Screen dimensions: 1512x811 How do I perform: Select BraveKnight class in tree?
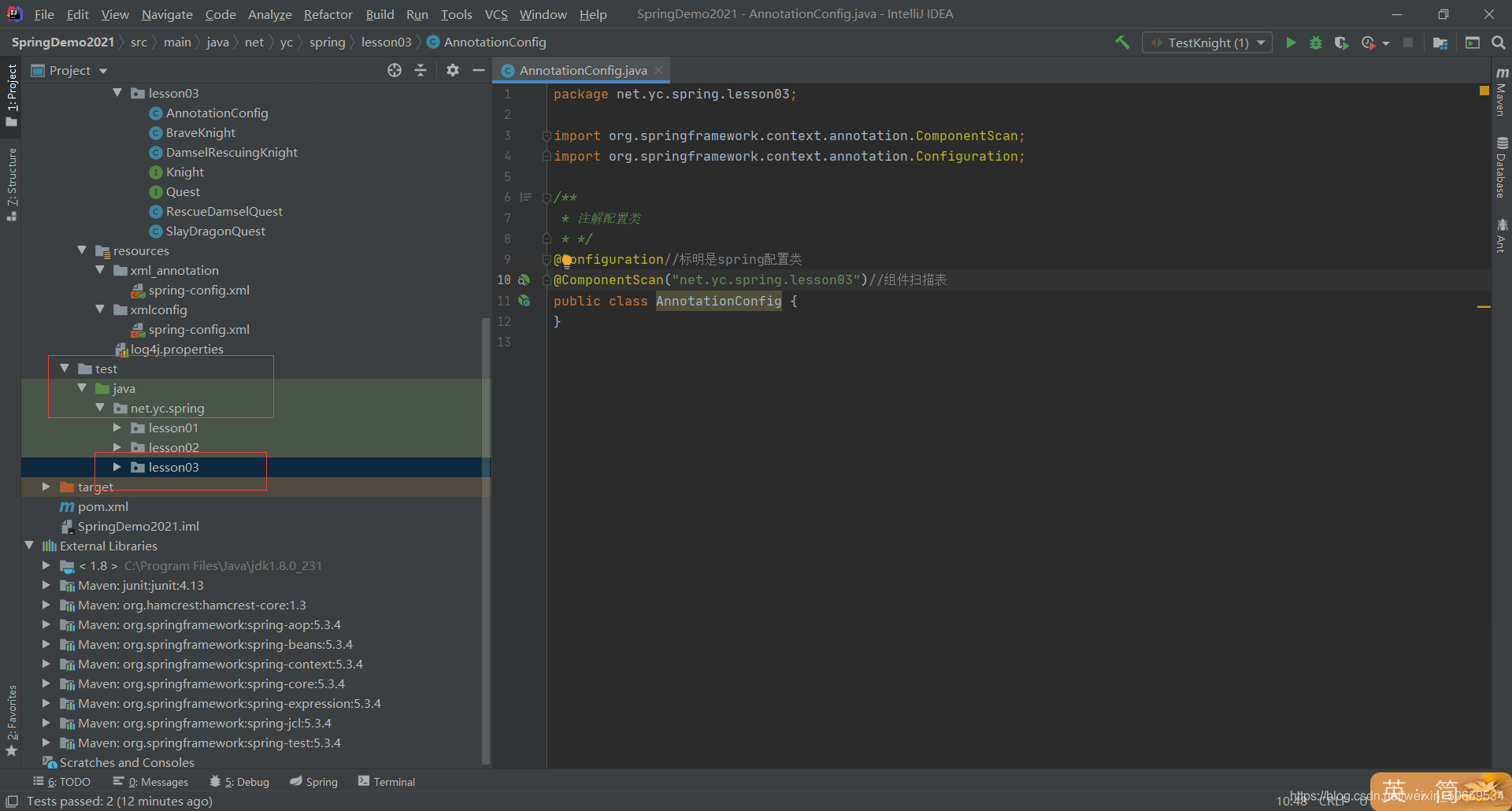(200, 132)
